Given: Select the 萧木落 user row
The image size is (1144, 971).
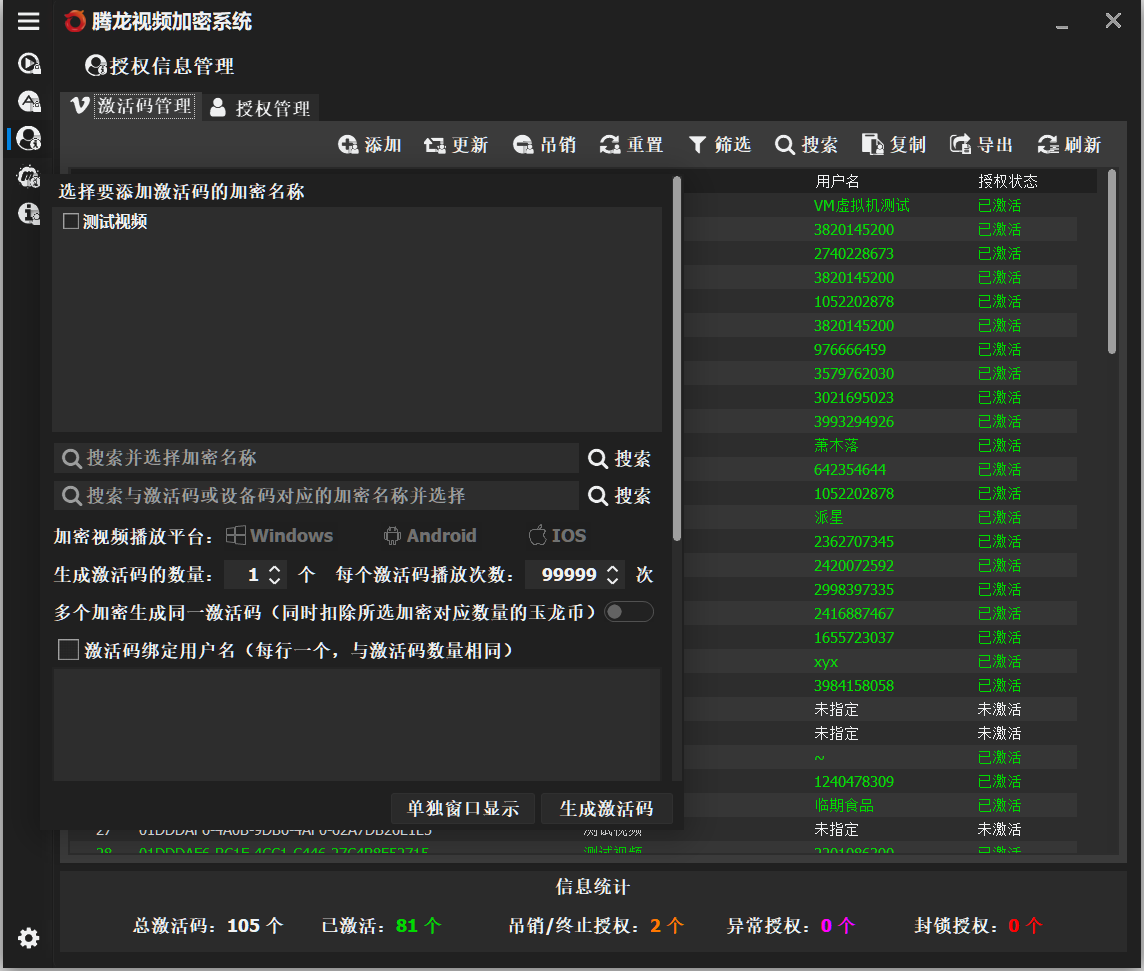Looking at the screenshot, I should [878, 445].
